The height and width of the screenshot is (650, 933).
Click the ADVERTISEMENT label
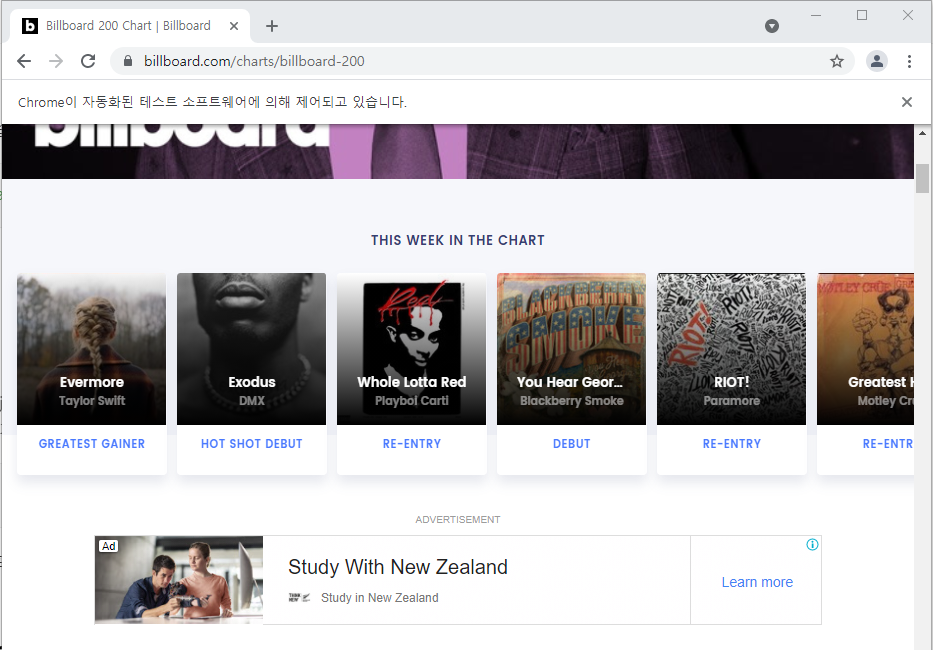(458, 520)
